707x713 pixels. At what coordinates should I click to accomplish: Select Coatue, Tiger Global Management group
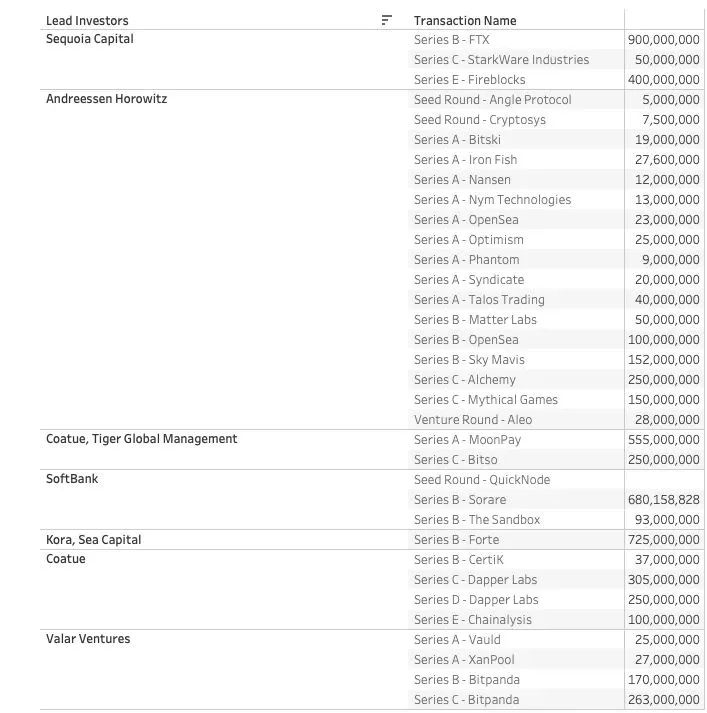141,439
